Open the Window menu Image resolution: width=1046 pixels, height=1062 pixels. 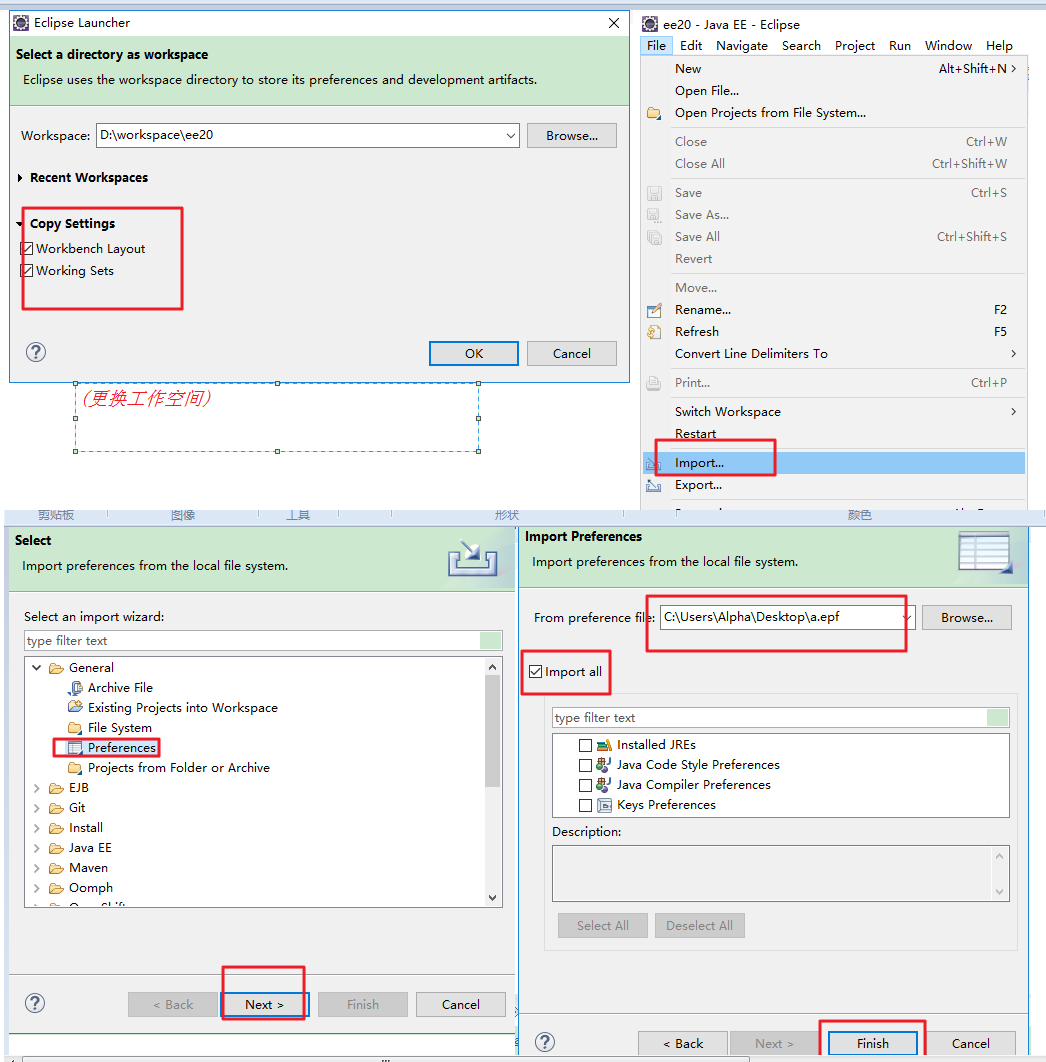948,45
